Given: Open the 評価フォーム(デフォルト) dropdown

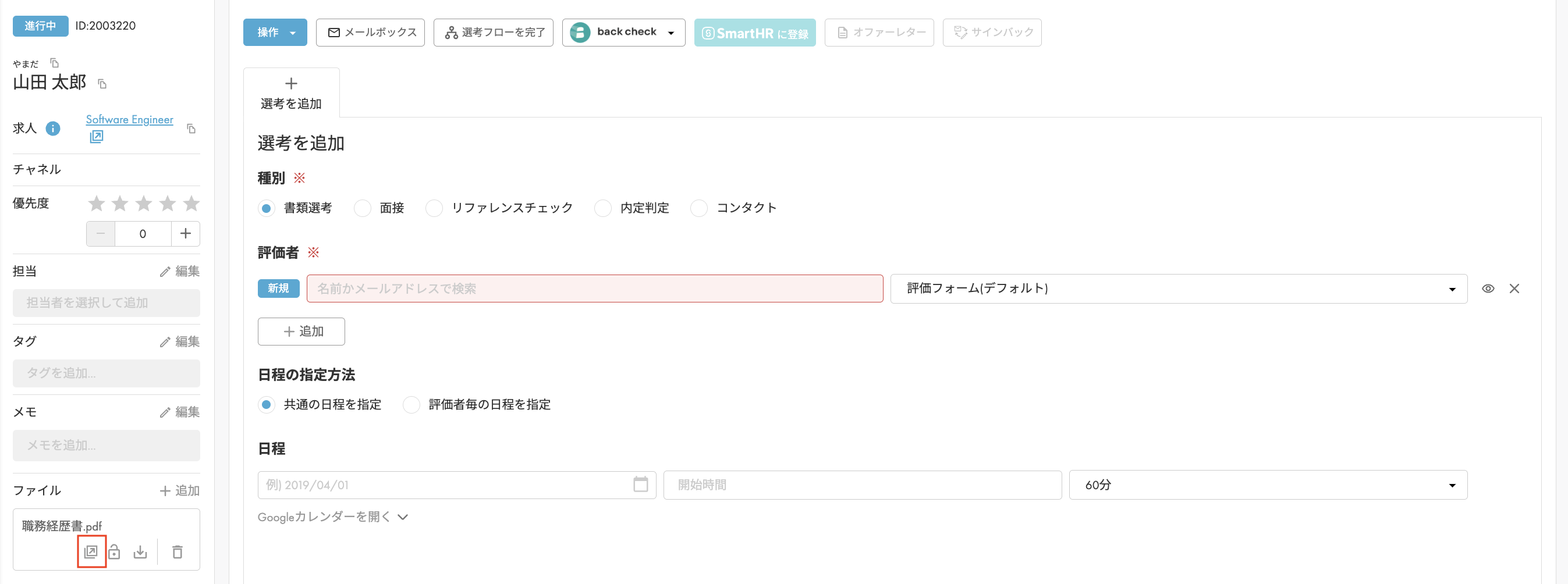Looking at the screenshot, I should click(1452, 289).
